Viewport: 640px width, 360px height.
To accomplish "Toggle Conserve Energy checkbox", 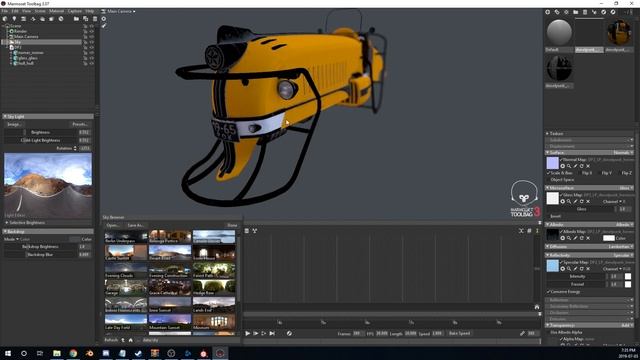I will click(548, 292).
